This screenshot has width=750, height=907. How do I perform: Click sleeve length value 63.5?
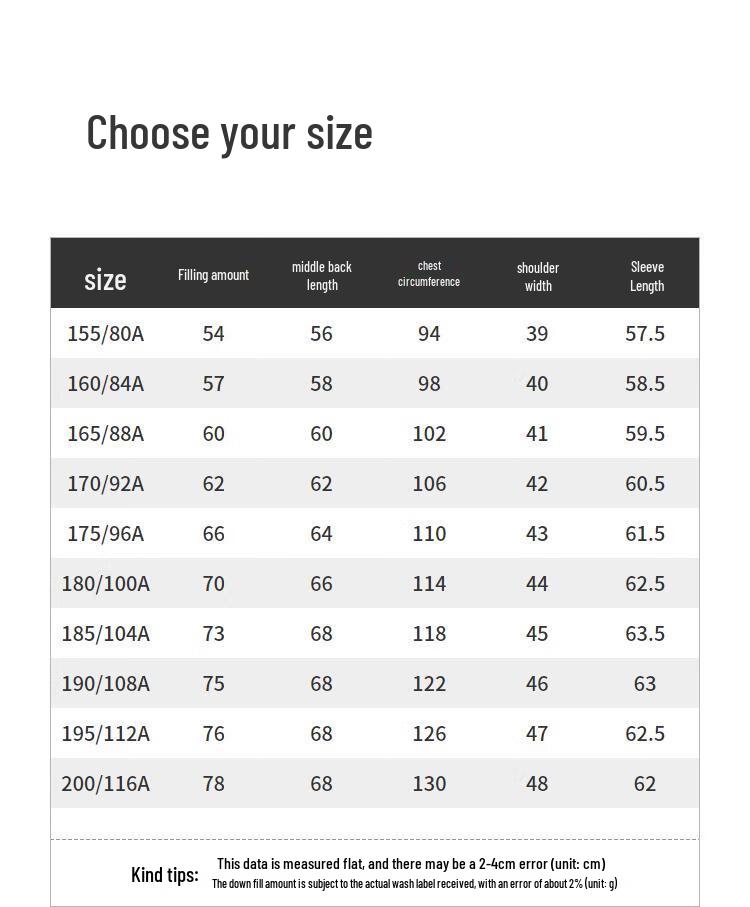click(x=645, y=633)
